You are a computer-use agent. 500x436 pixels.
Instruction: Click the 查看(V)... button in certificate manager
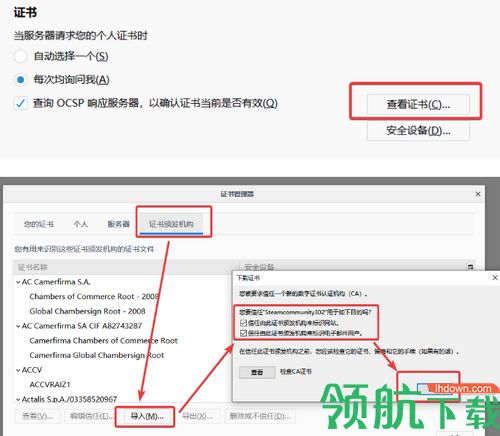(x=38, y=416)
